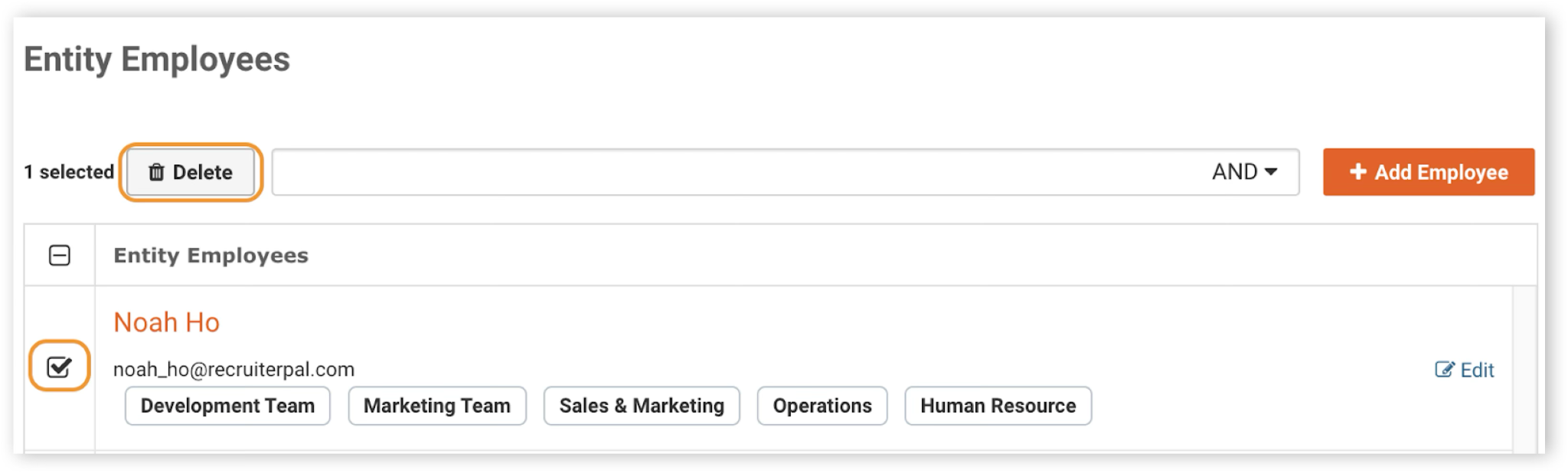The image size is (1568, 473).
Task: Click the noah_ho@recruiterpal.com email text
Action: 234,370
